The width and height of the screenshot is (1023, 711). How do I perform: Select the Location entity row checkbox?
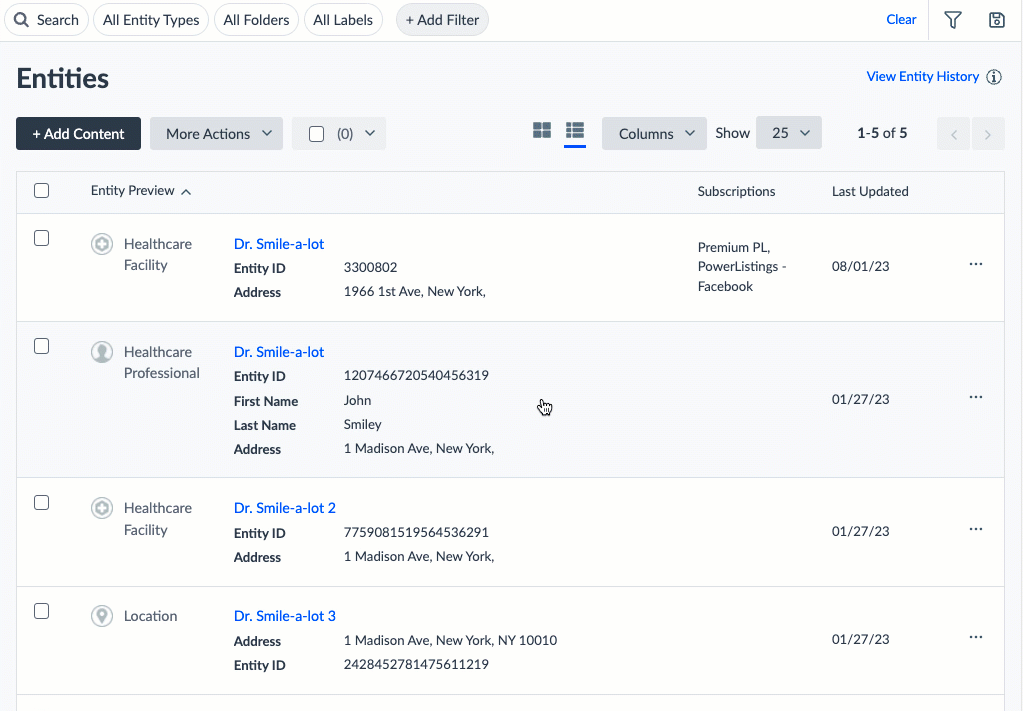pos(42,611)
